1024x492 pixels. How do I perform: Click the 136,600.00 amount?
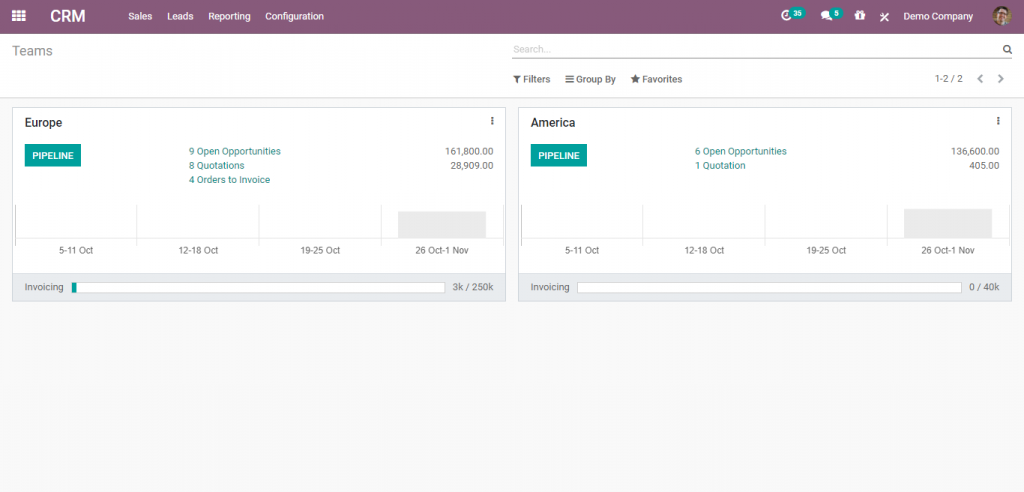tap(975, 151)
